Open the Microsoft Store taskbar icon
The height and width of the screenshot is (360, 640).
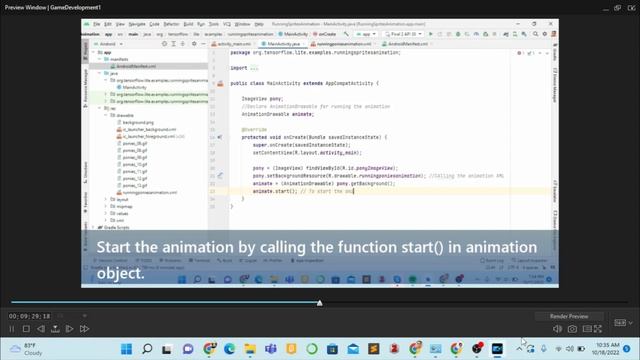(332, 349)
